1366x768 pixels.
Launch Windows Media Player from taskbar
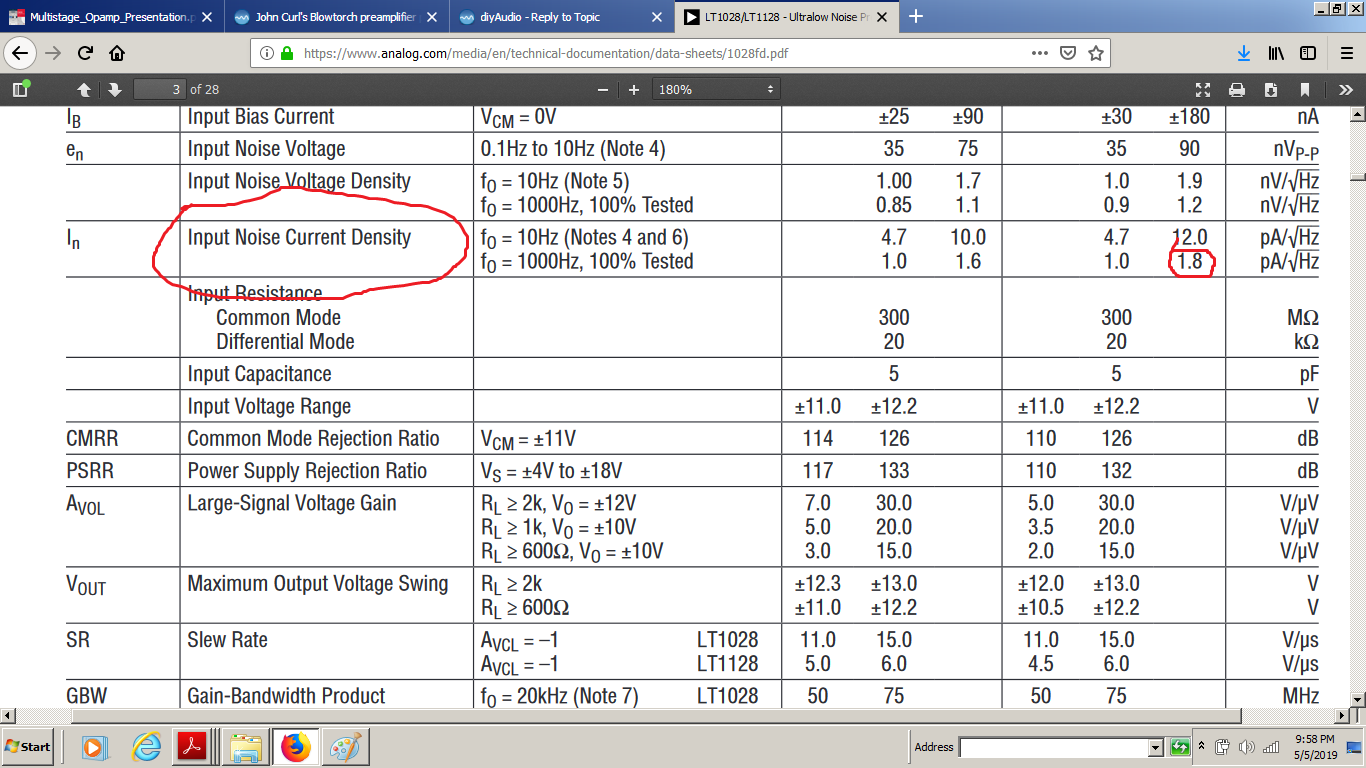[x=95, y=747]
